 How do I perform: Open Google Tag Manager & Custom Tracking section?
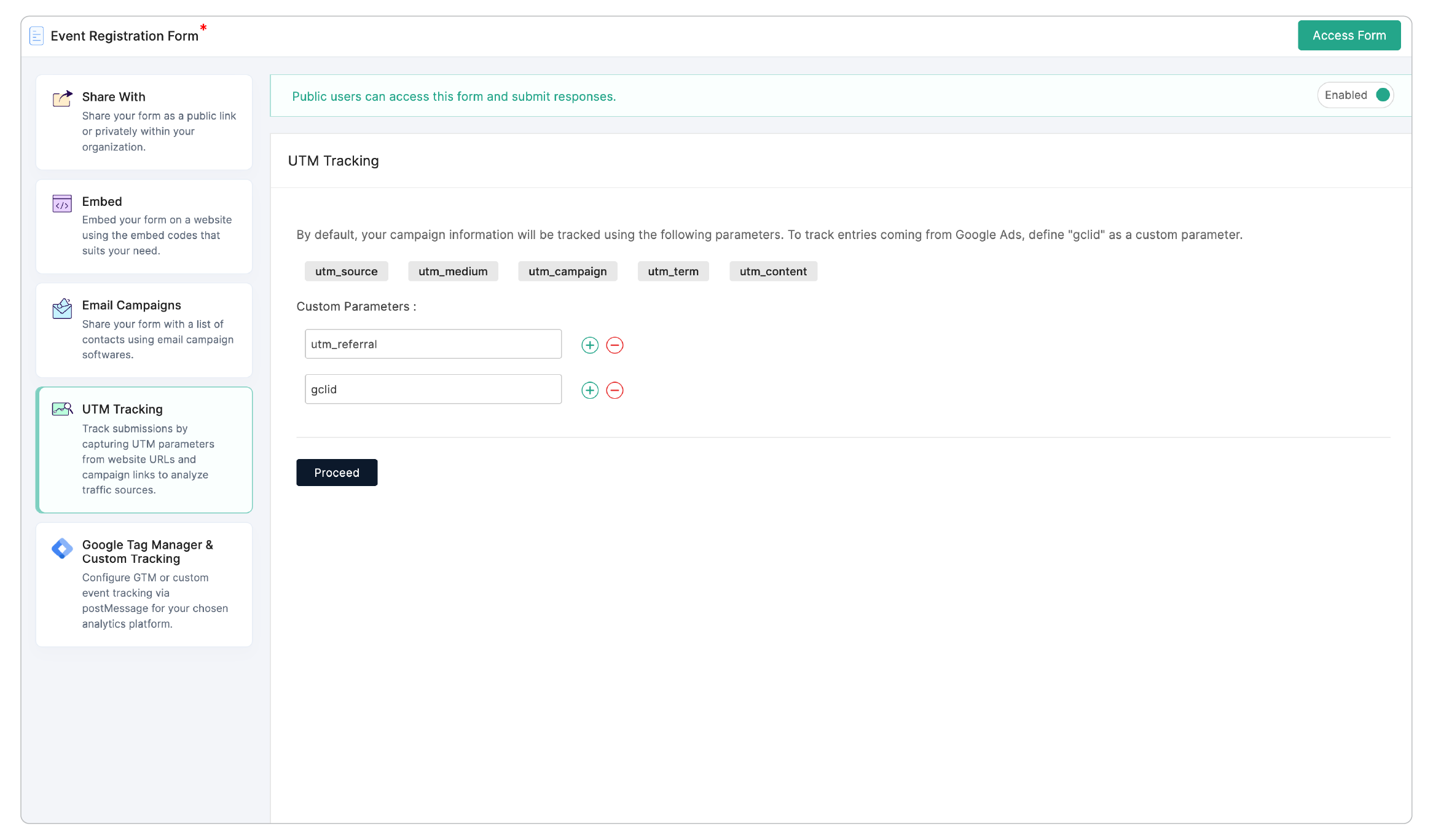(x=144, y=584)
